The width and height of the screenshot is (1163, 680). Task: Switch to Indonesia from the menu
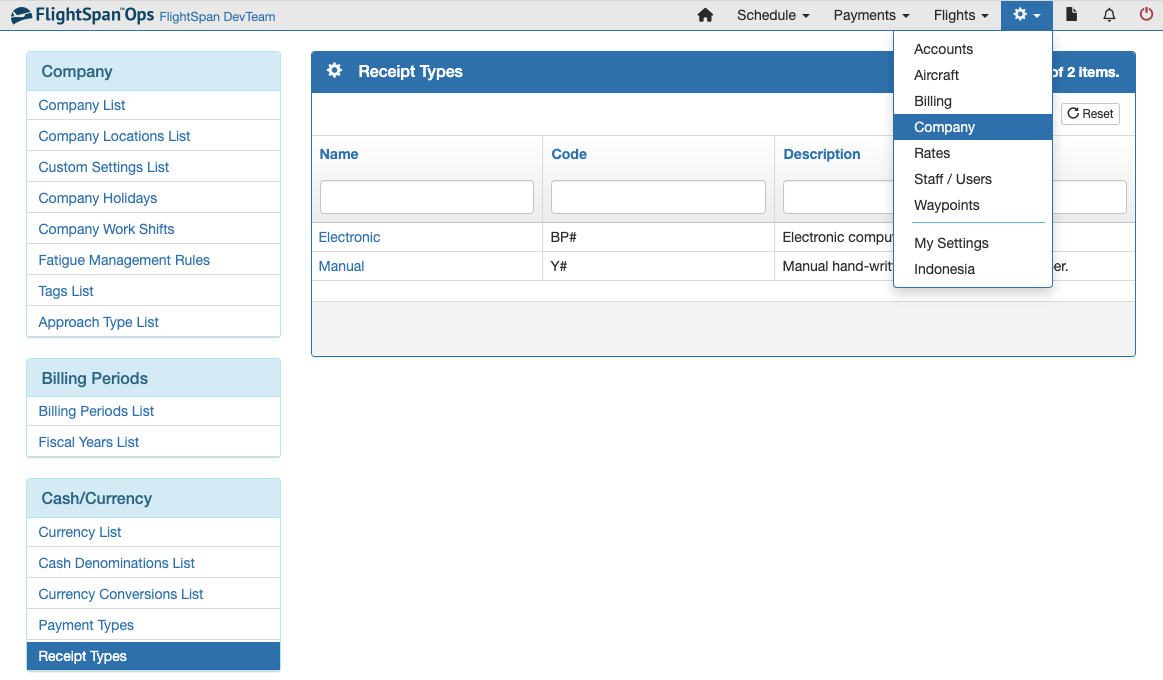944,269
